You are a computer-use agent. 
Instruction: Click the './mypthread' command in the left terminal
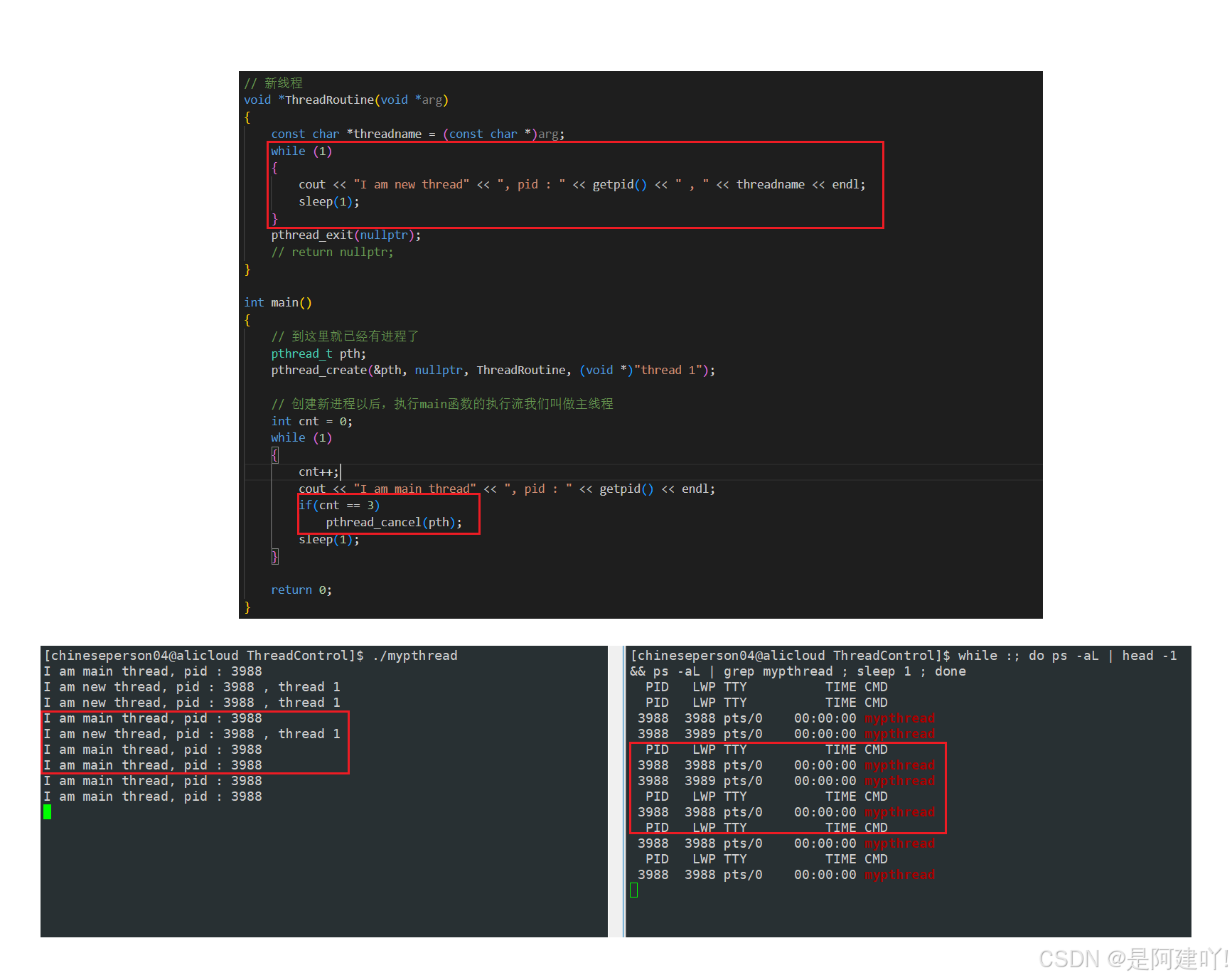tap(415, 656)
